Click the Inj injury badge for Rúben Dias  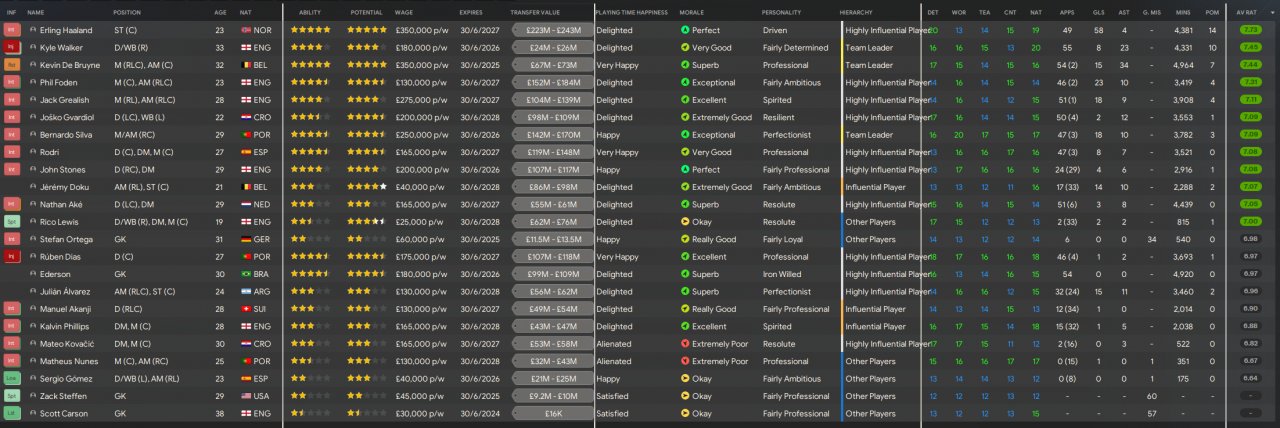click(x=12, y=257)
